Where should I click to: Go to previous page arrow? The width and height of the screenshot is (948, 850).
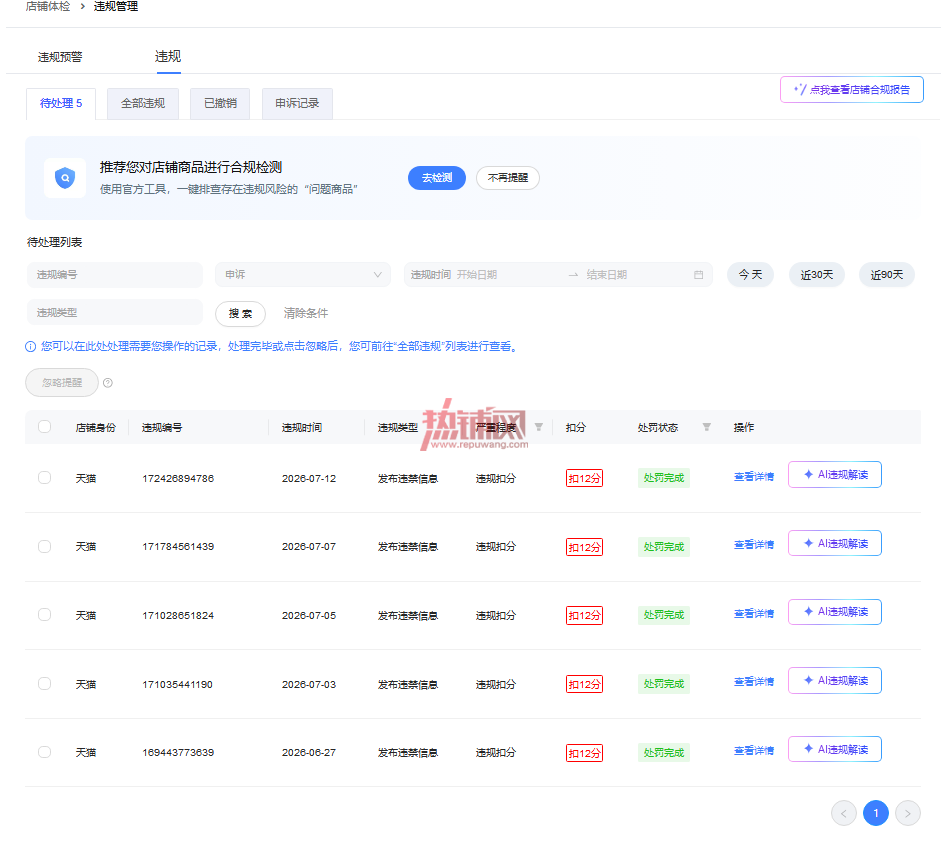click(x=843, y=813)
